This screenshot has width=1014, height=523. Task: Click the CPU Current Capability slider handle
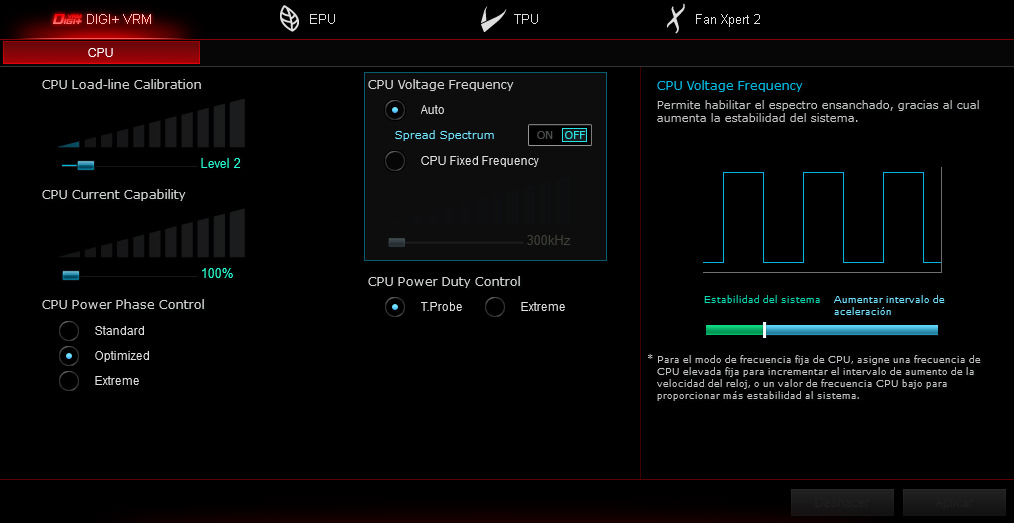tap(70, 274)
